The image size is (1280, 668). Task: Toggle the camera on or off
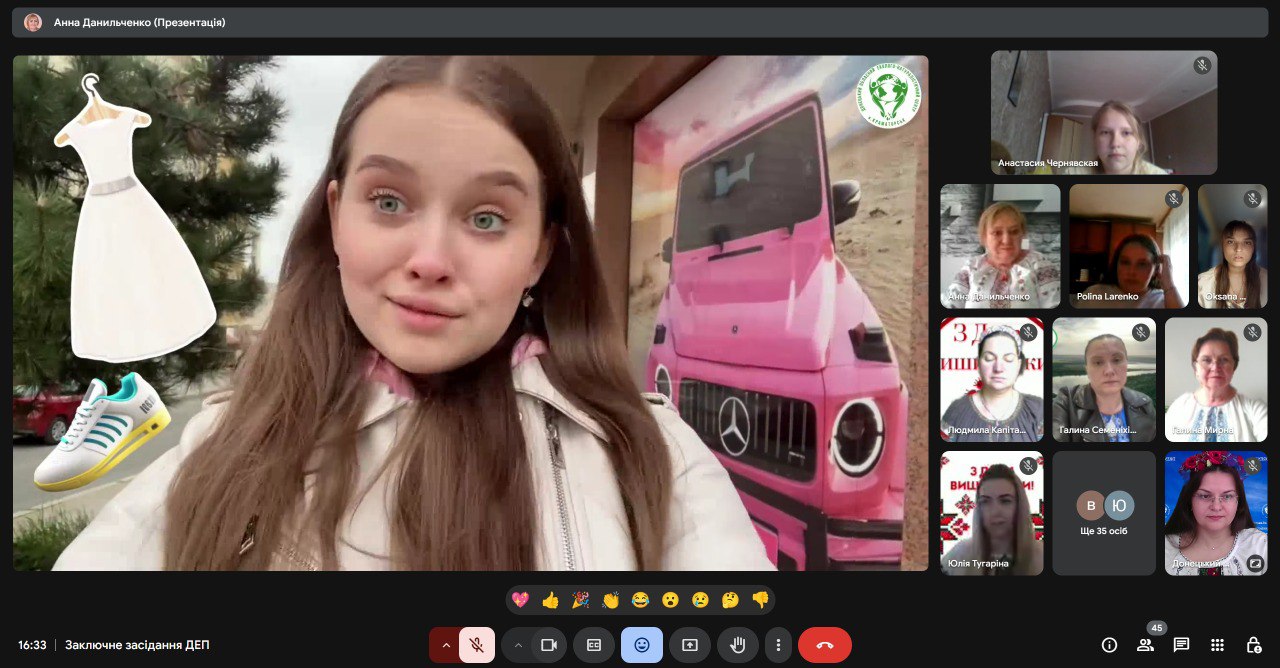pos(548,645)
